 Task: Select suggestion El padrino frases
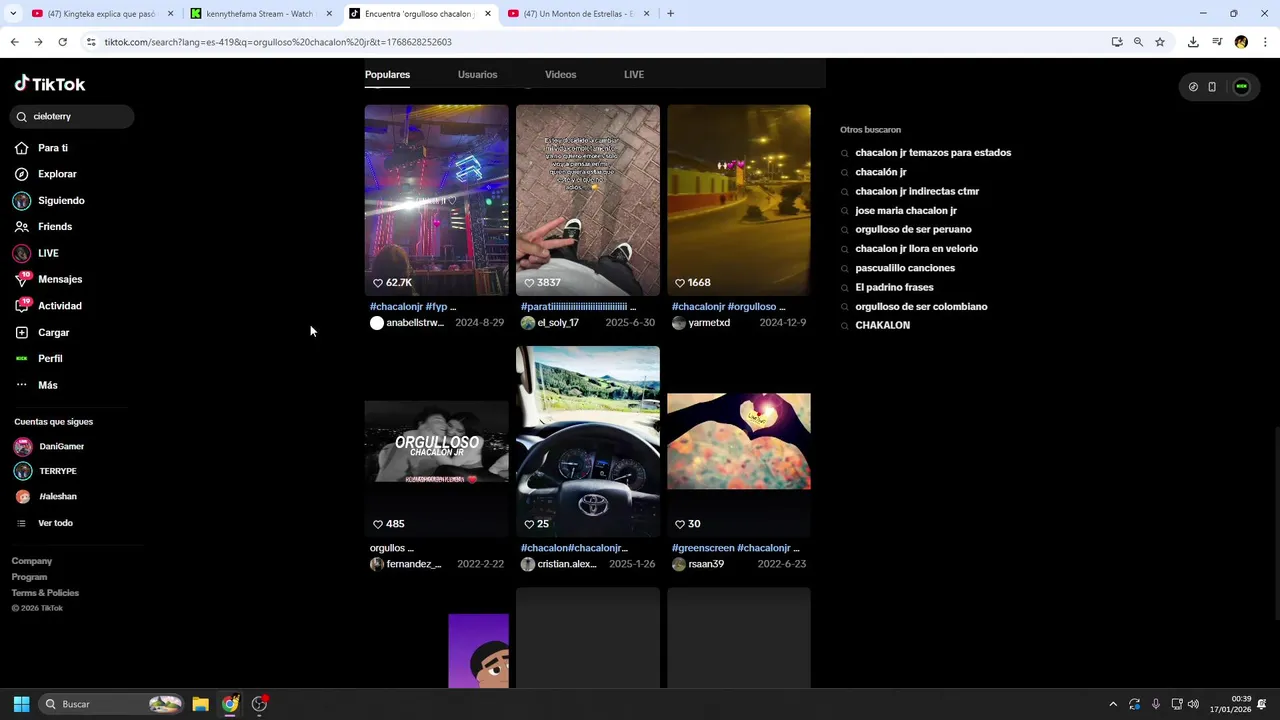point(894,287)
